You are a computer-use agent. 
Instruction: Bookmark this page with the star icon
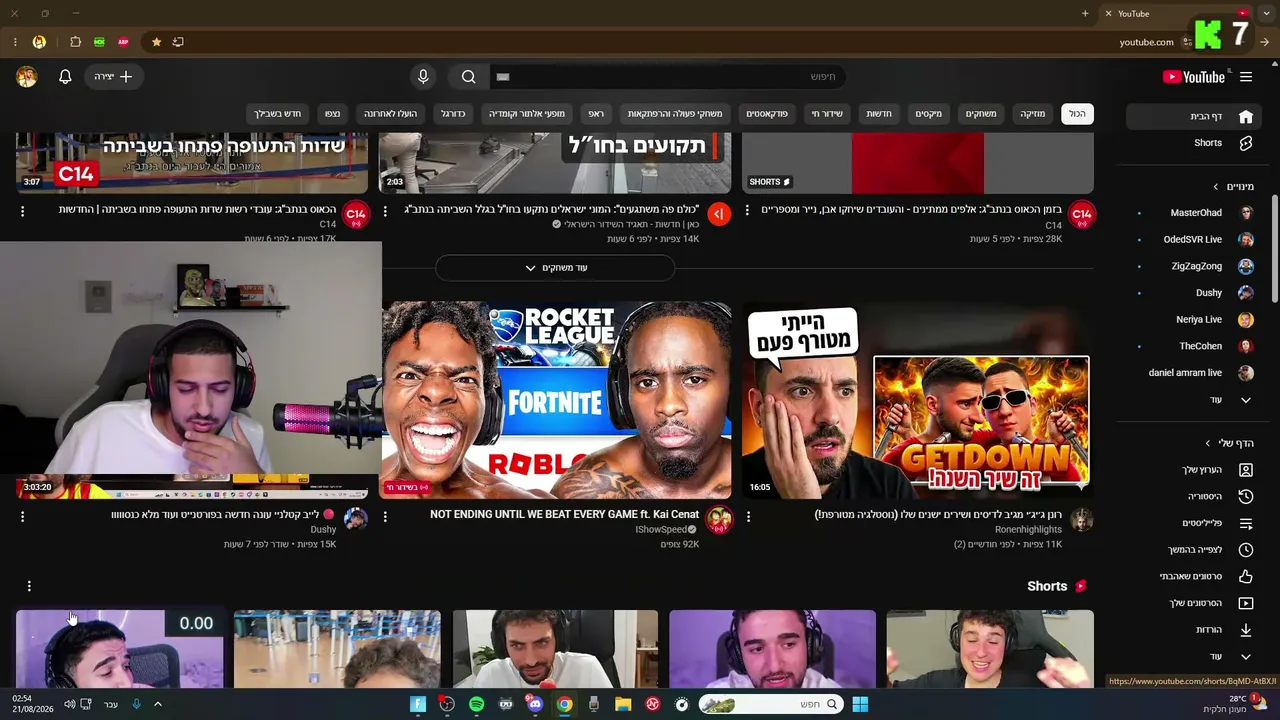[x=156, y=42]
